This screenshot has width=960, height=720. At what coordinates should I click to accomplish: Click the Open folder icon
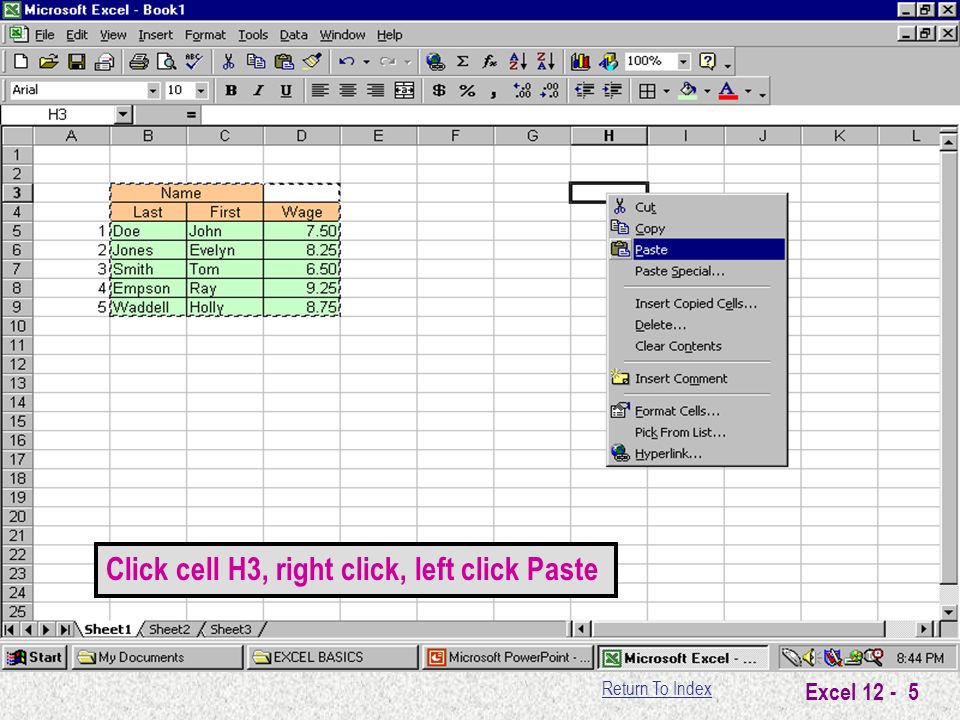click(x=48, y=61)
